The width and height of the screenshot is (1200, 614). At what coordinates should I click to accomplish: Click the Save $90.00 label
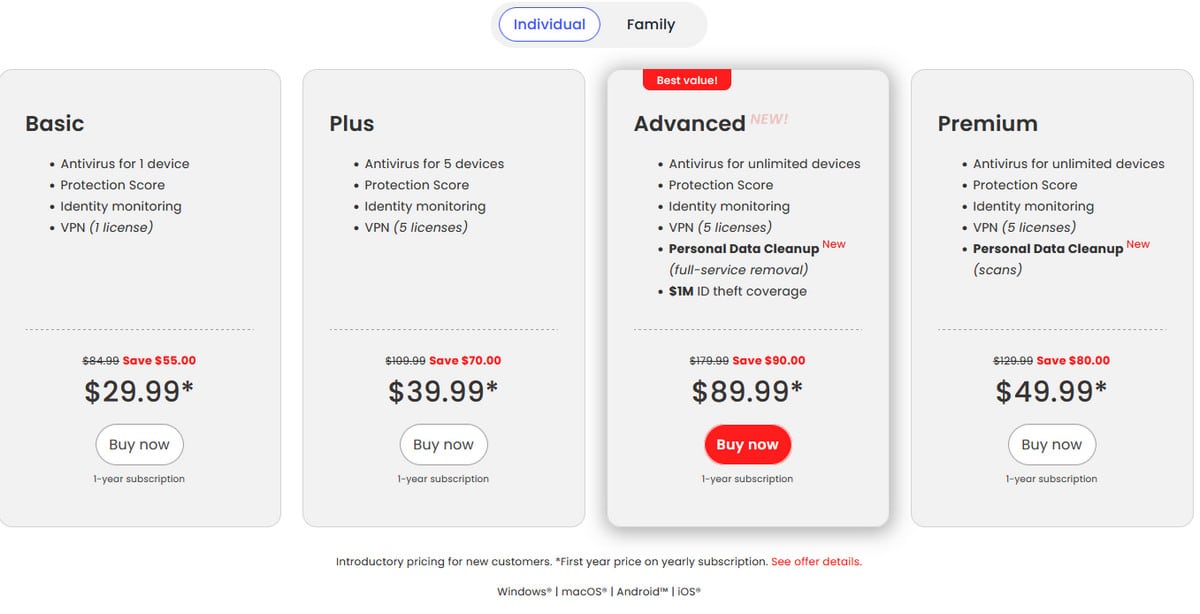[x=769, y=360]
